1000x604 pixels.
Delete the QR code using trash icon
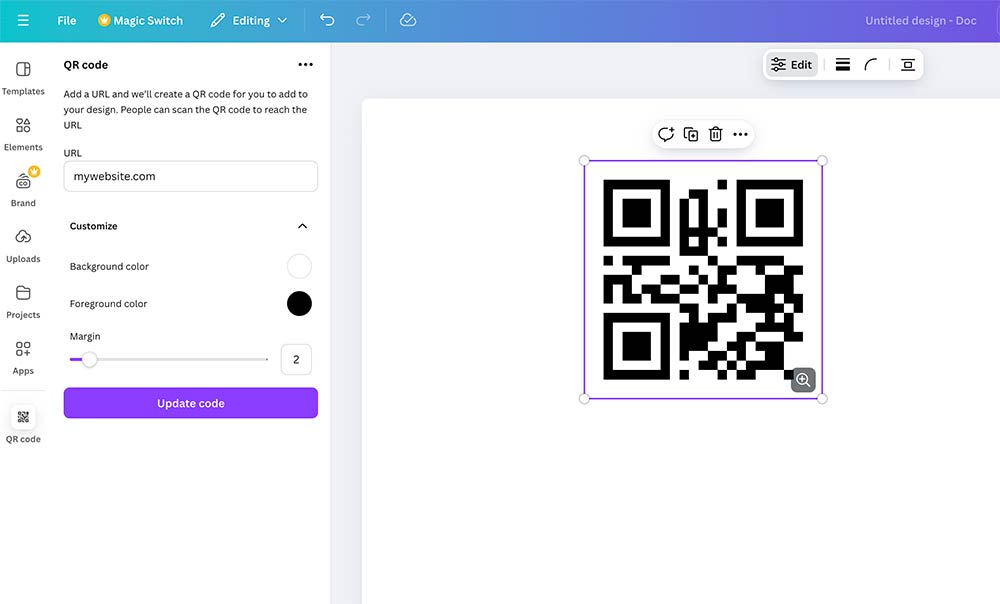click(x=715, y=133)
